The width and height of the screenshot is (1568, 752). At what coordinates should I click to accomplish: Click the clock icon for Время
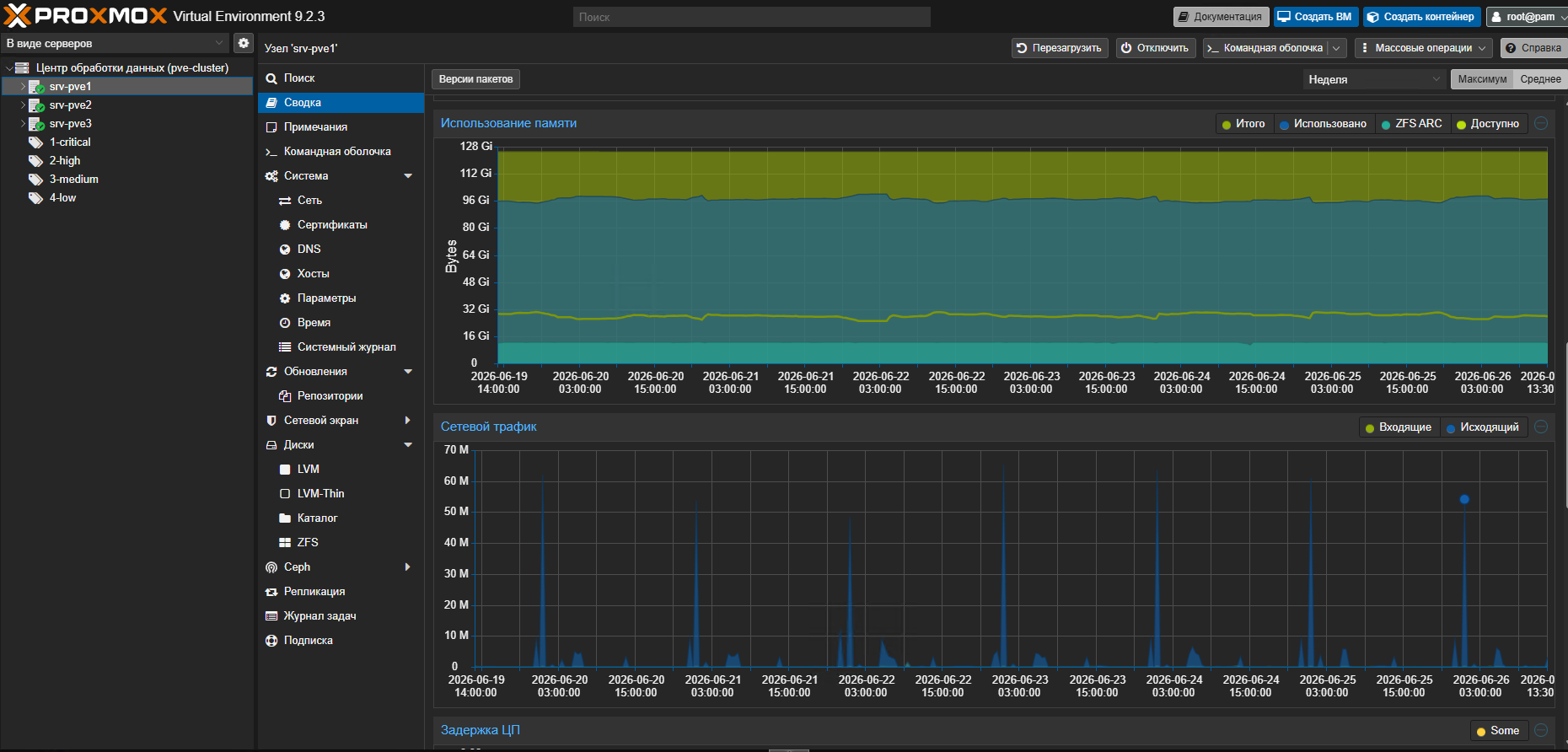(x=285, y=323)
